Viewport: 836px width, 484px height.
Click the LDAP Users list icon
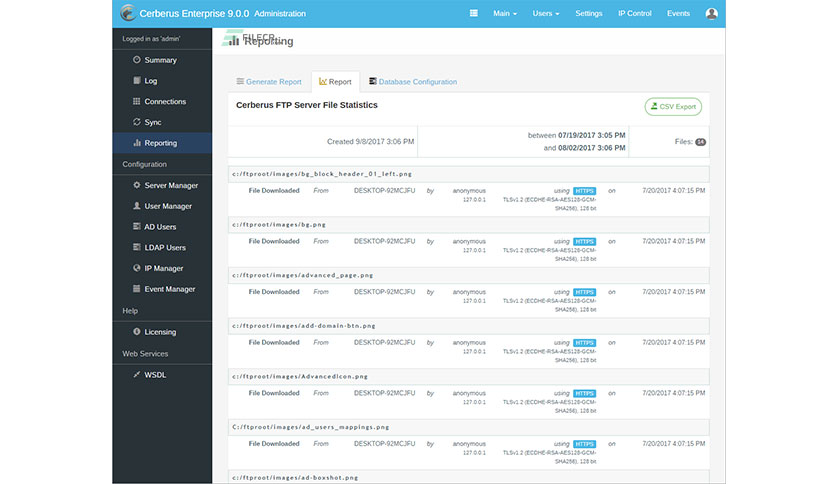(x=136, y=247)
